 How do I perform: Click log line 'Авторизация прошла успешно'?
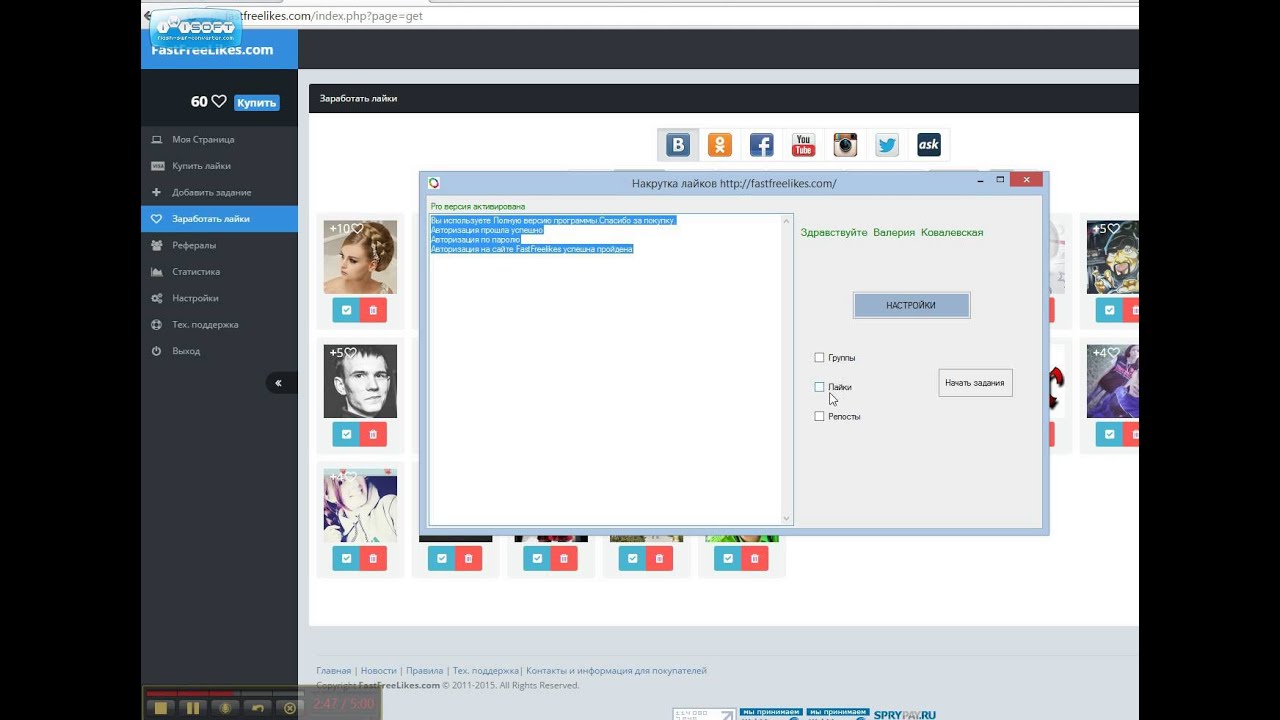[x=487, y=230]
